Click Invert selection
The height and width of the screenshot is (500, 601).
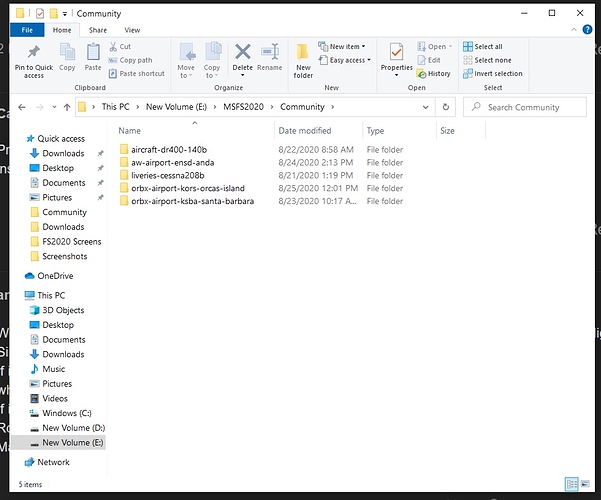tap(493, 74)
